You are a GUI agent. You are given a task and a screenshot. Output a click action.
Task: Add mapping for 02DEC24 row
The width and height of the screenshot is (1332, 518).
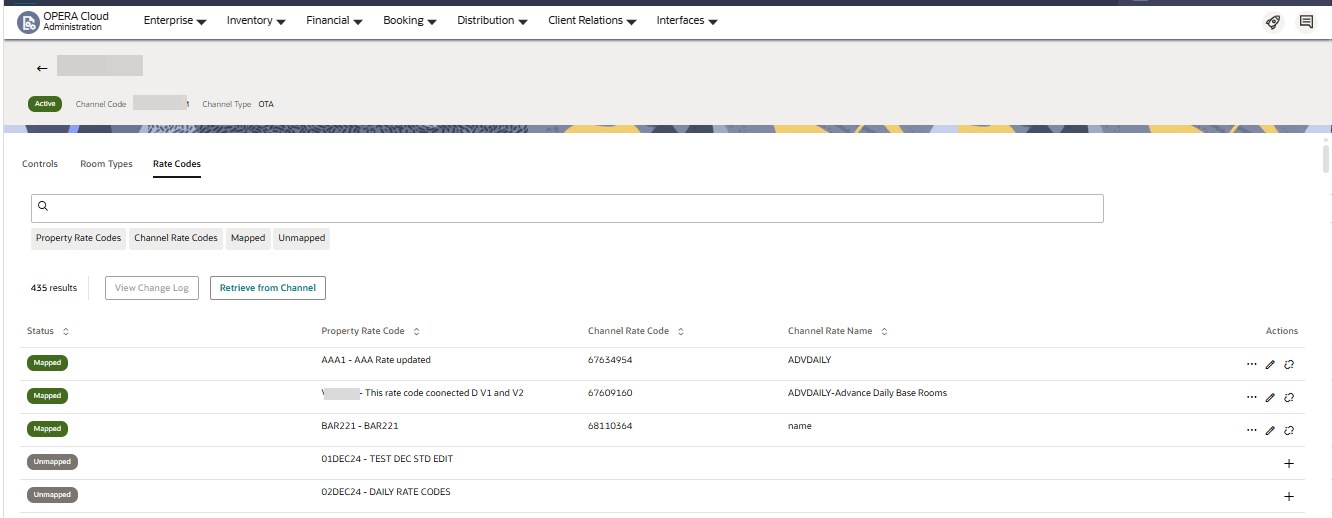(1289, 497)
